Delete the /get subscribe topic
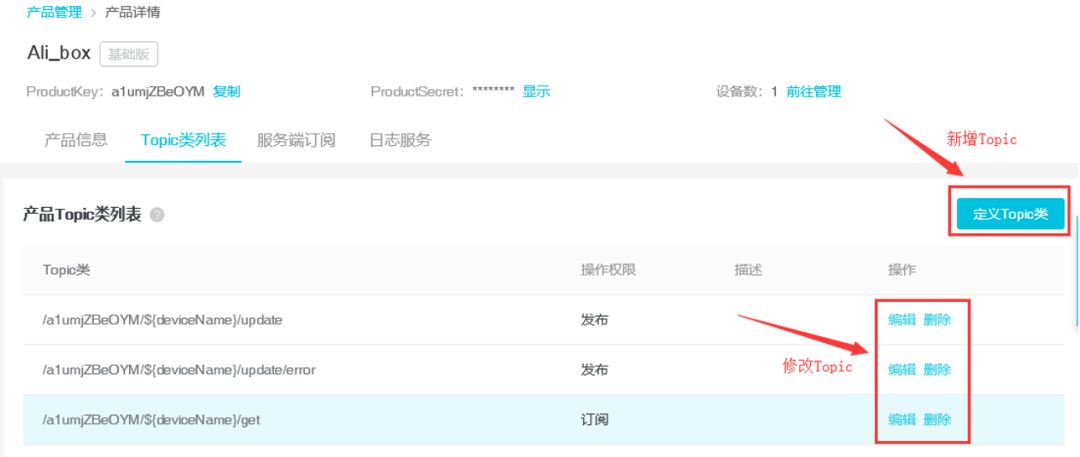This screenshot has height=457, width=1080. pos(937,420)
